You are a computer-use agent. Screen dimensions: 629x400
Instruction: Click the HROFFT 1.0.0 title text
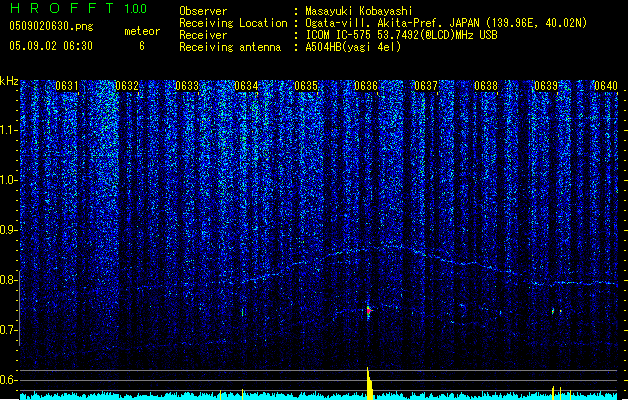[79, 8]
